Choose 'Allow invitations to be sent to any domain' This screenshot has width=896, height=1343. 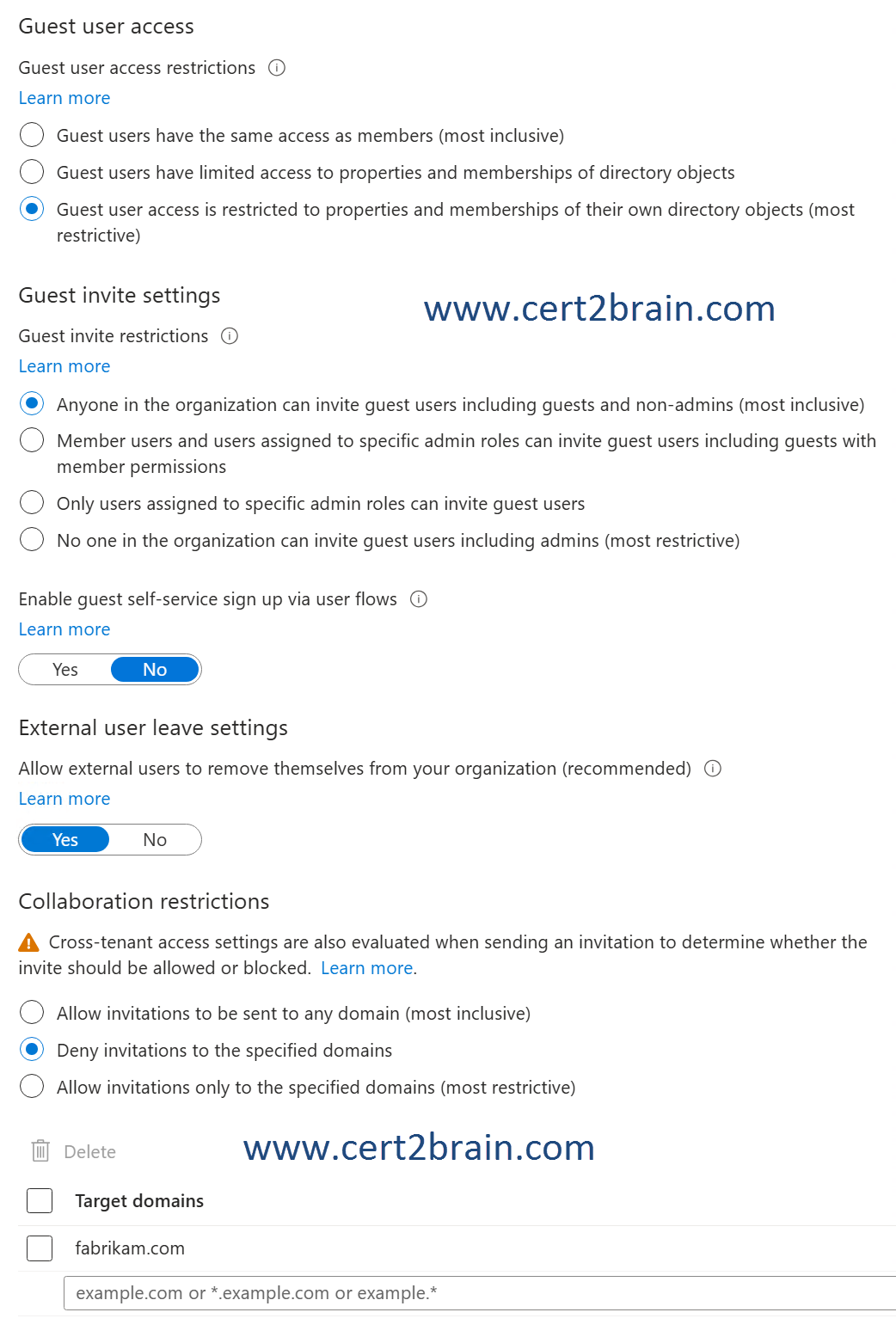[32, 1012]
